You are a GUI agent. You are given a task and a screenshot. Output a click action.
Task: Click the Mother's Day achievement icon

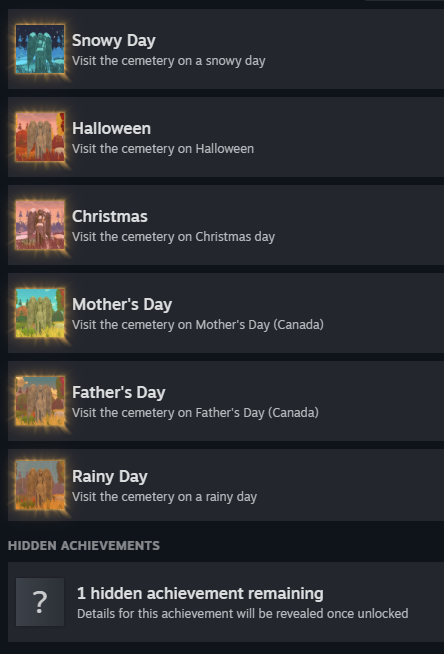(x=40, y=313)
